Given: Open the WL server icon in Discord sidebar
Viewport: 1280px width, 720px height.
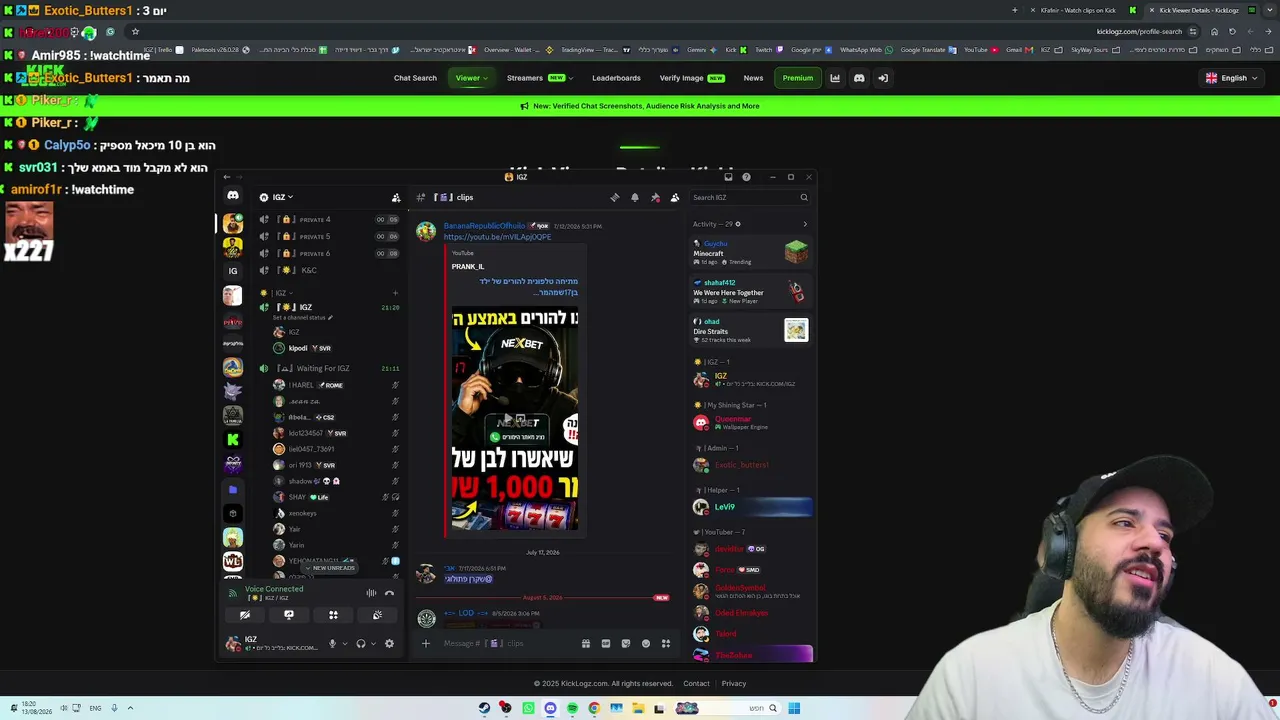Looking at the screenshot, I should tap(233, 561).
